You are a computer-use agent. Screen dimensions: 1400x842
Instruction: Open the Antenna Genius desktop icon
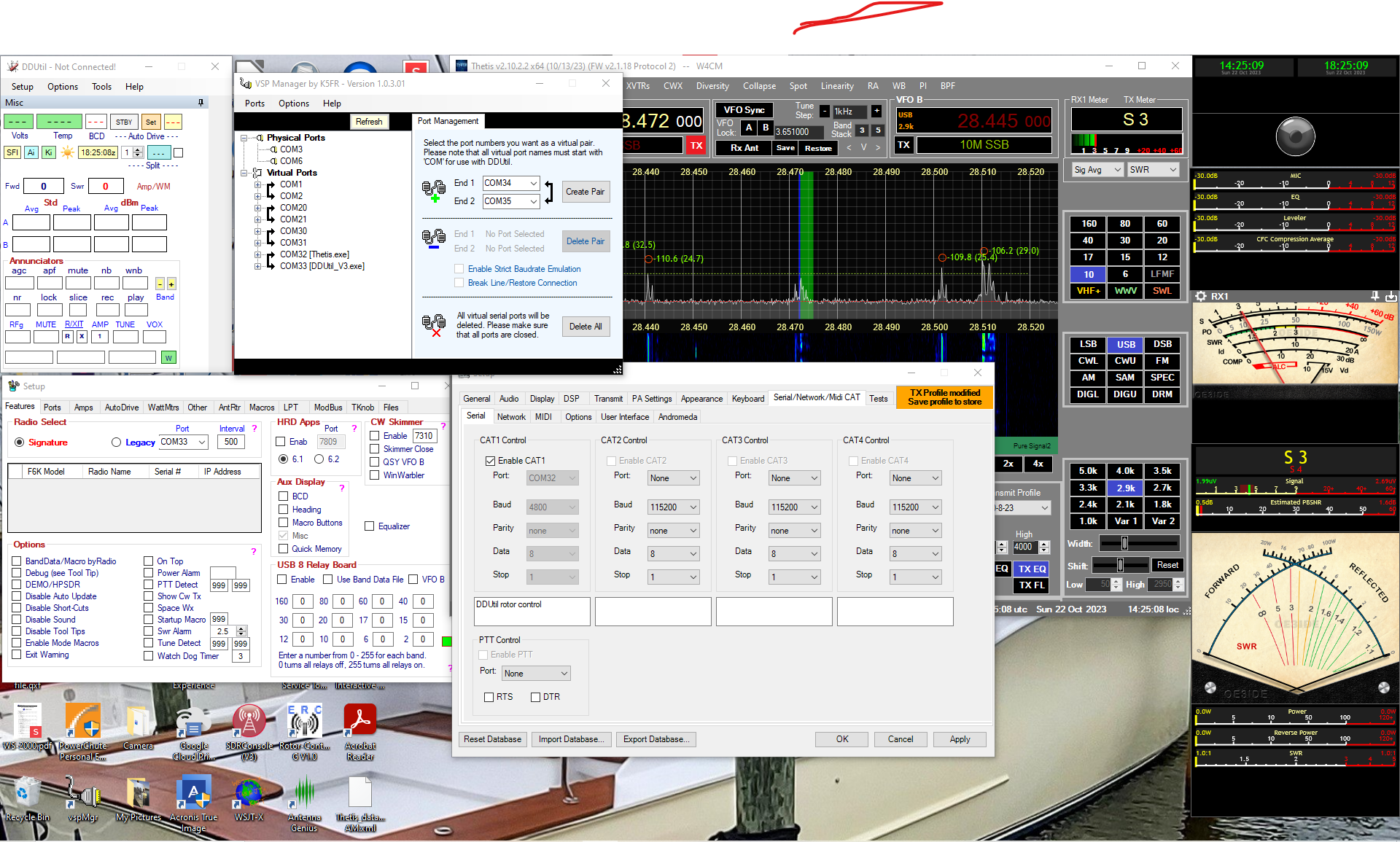coord(304,803)
